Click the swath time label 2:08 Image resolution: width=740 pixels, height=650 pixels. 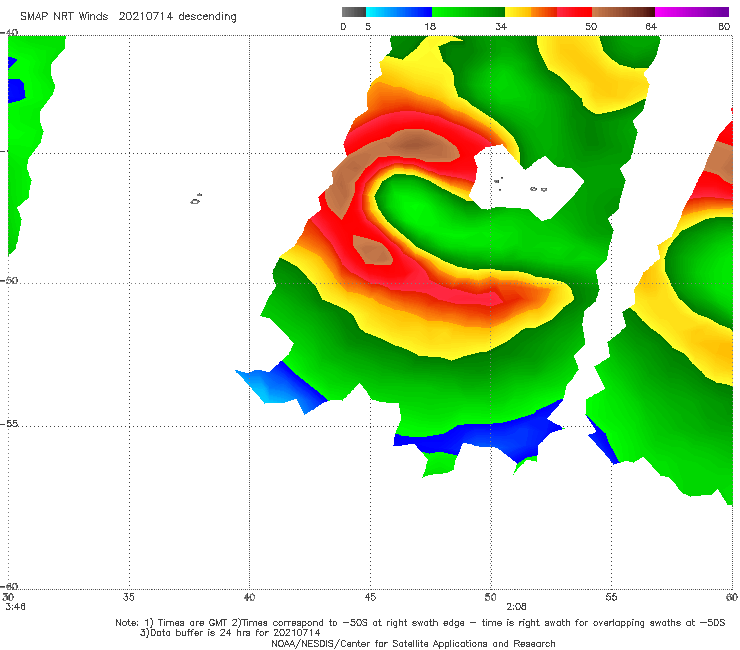[516, 606]
